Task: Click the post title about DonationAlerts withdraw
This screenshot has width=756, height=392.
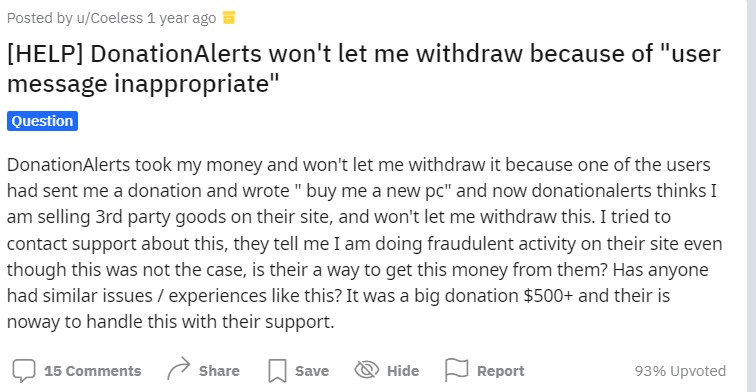Action: pyautogui.click(x=364, y=68)
